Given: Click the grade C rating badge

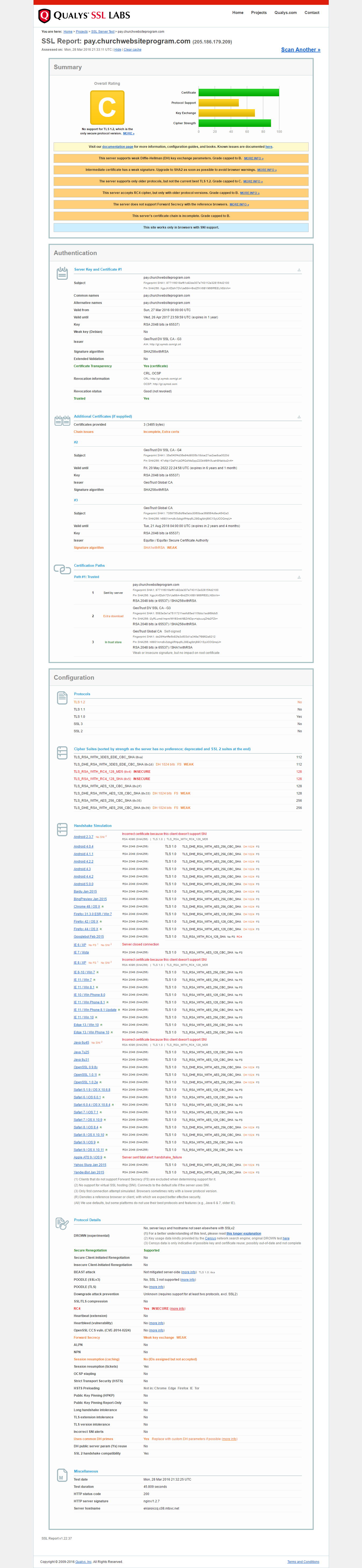Looking at the screenshot, I should click(x=107, y=108).
